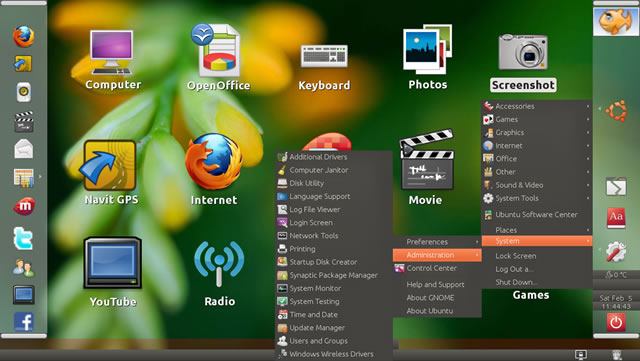Open the Facebook icon in left panel

click(24, 322)
